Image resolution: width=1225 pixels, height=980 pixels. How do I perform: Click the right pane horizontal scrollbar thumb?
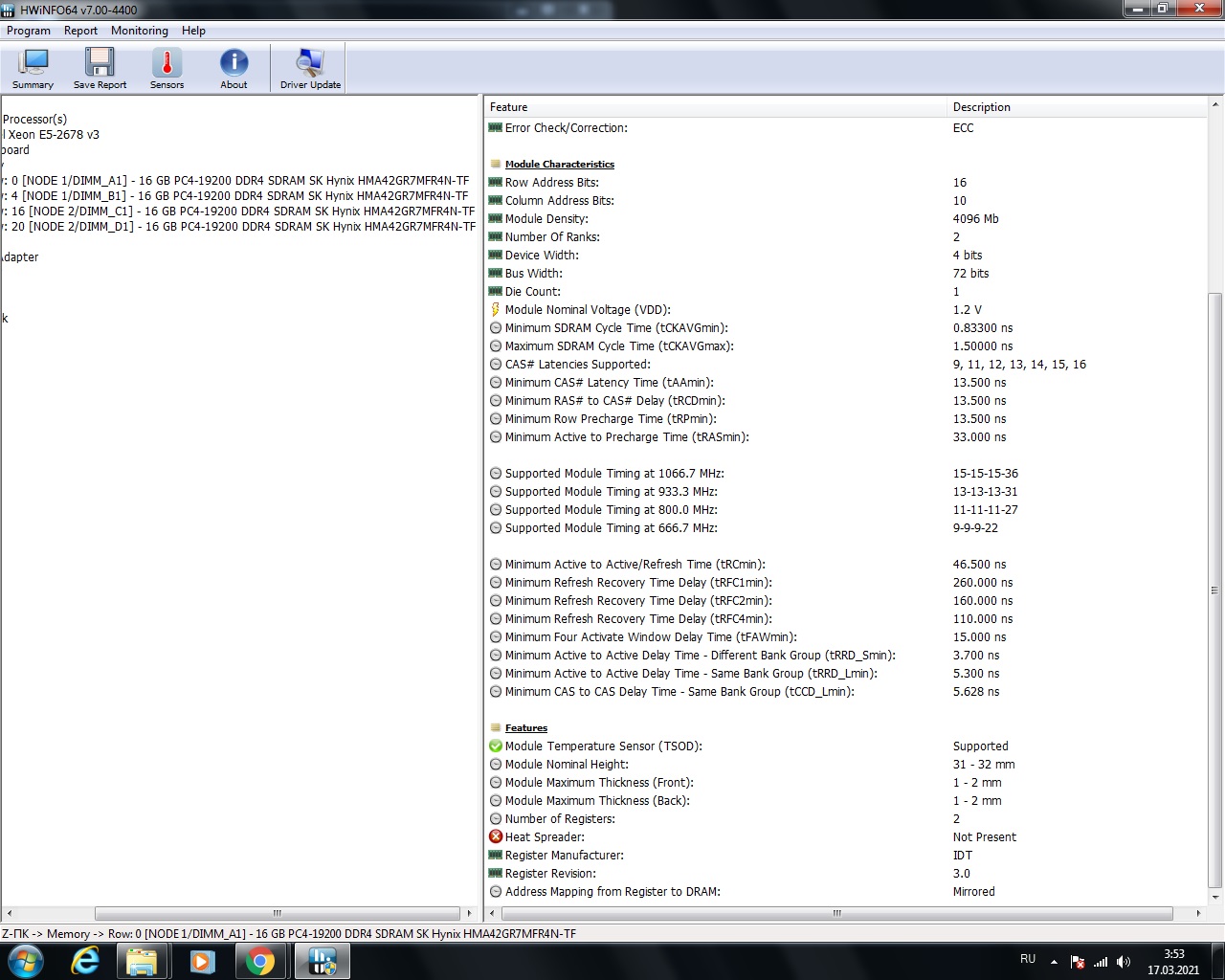[x=837, y=913]
